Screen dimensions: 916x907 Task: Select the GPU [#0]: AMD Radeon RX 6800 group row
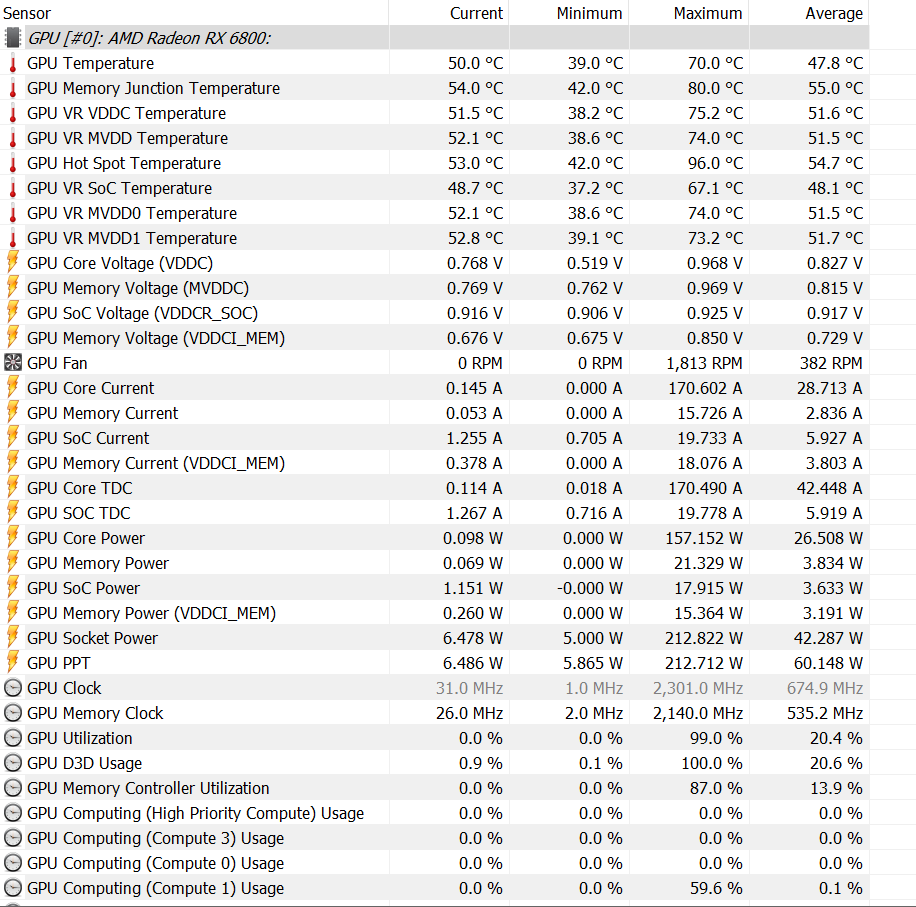coord(435,38)
